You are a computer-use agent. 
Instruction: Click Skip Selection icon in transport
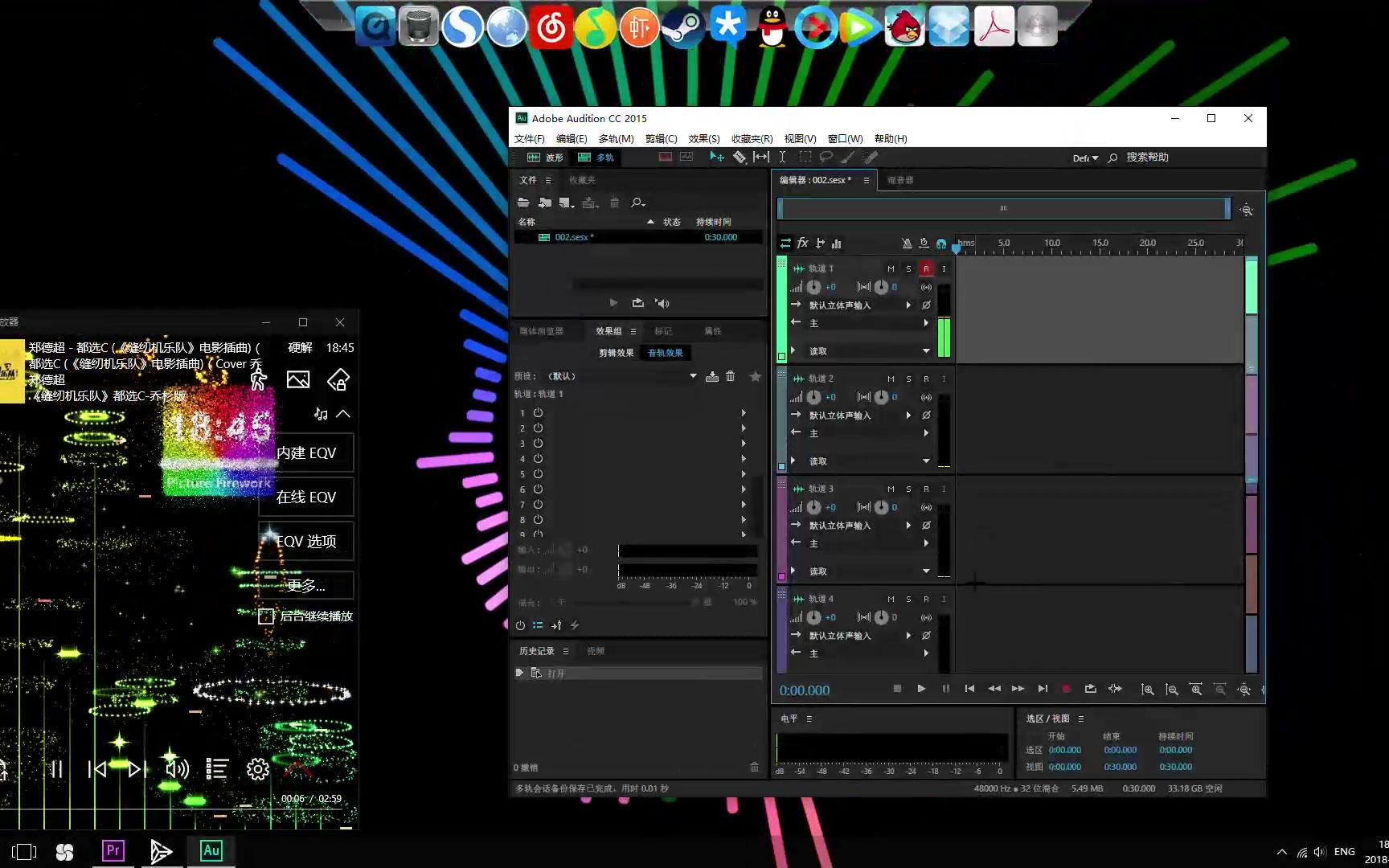1115,689
